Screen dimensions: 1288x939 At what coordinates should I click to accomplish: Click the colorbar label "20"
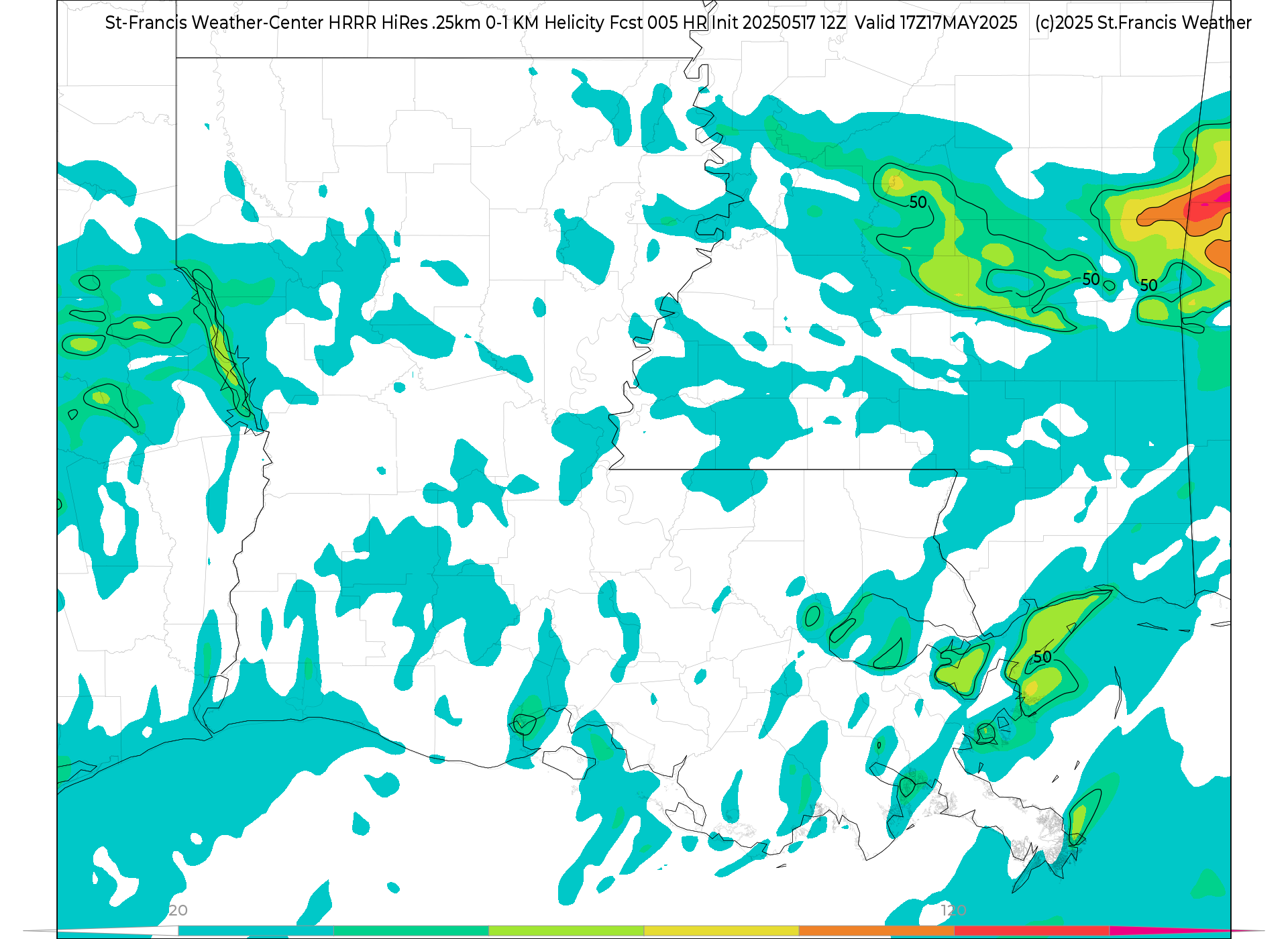click(x=178, y=910)
